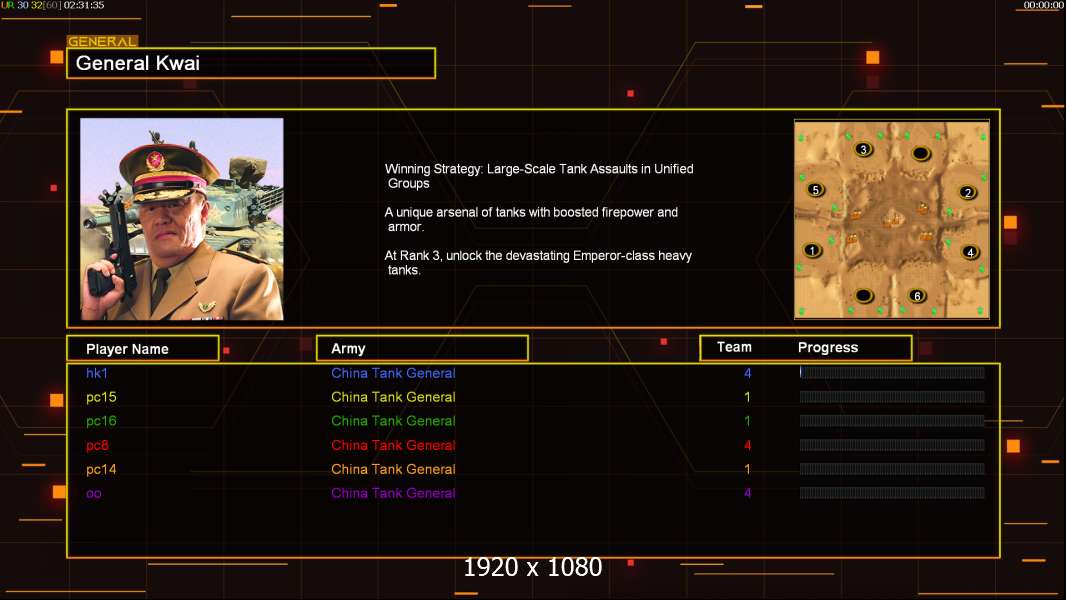
Task: Click oo's loading progress bar
Action: [x=892, y=493]
